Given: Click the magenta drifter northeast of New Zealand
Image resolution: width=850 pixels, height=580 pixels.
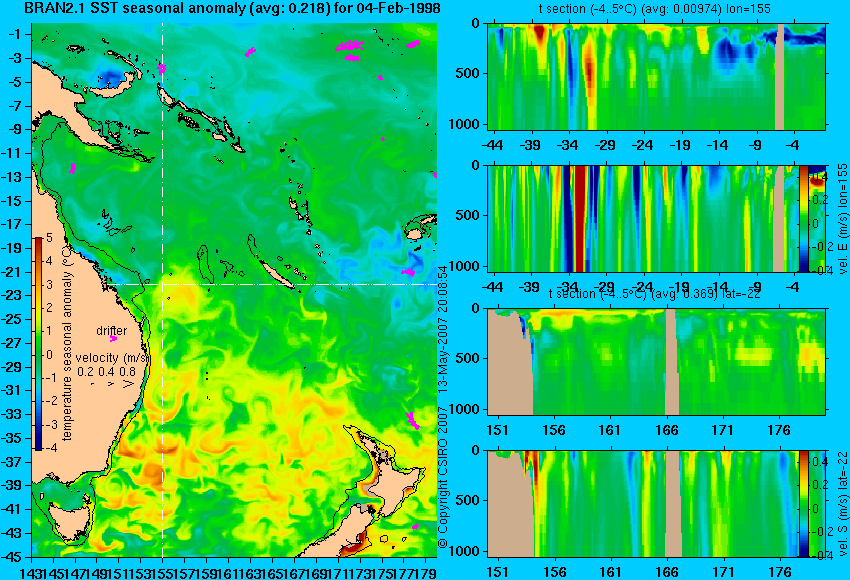Looking at the screenshot, I should click(413, 420).
